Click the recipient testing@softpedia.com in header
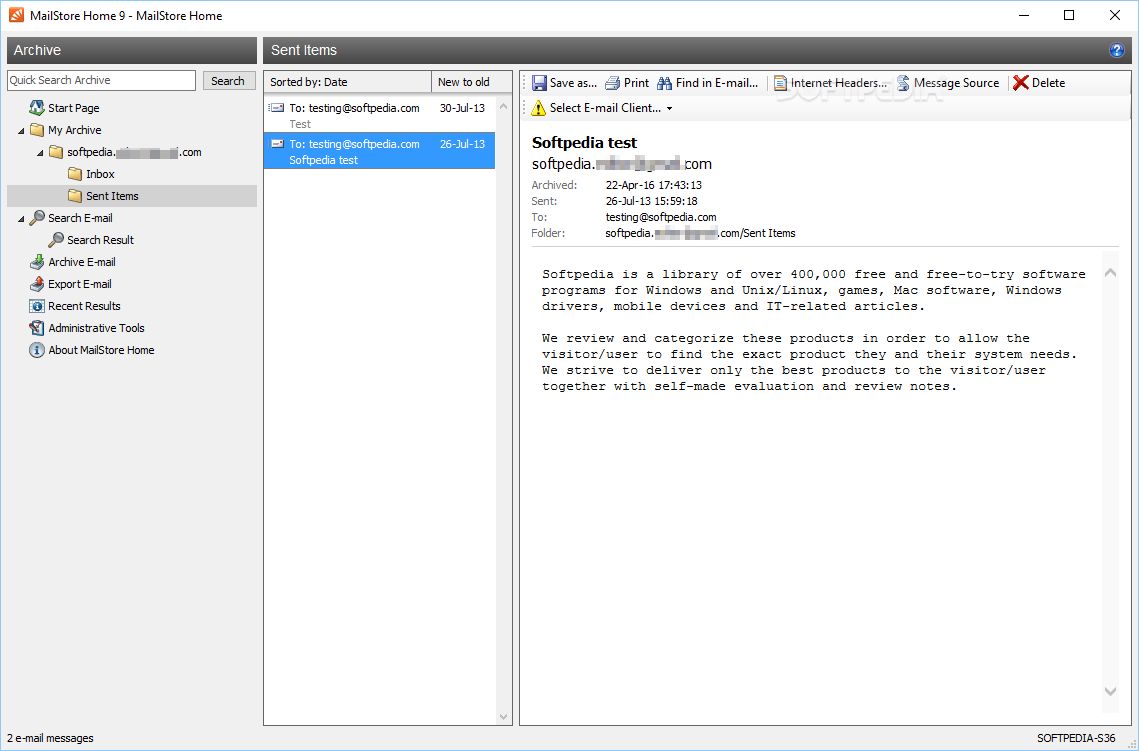The image size is (1139, 751). (x=660, y=217)
